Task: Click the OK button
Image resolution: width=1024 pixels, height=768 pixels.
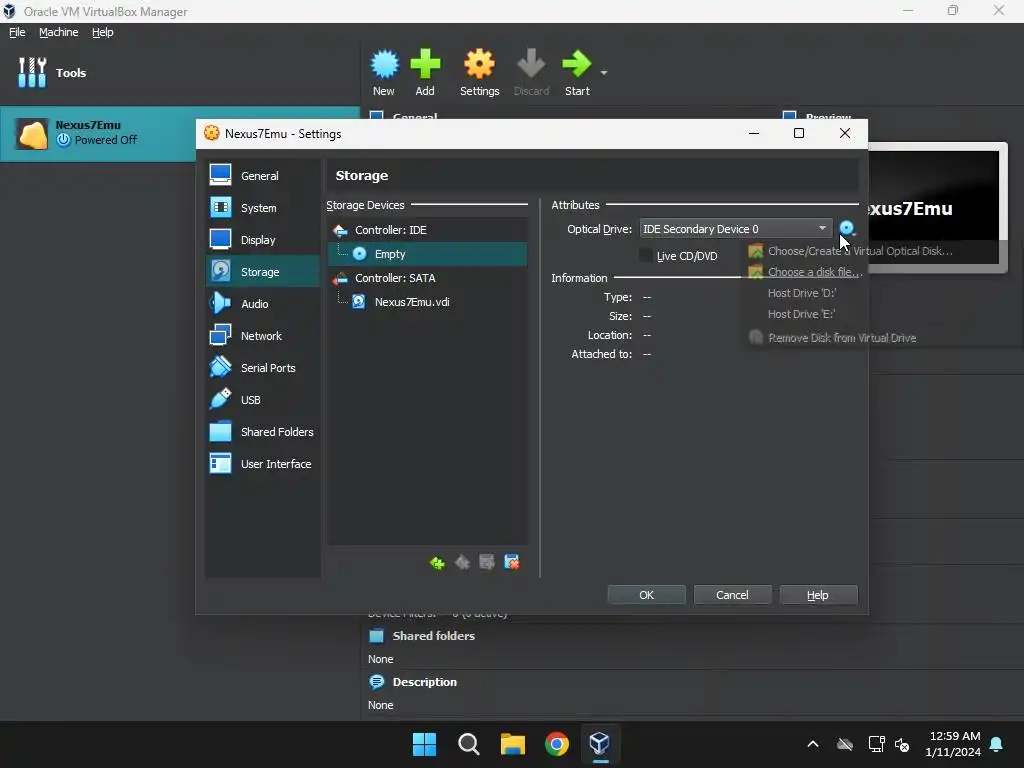Action: click(647, 595)
